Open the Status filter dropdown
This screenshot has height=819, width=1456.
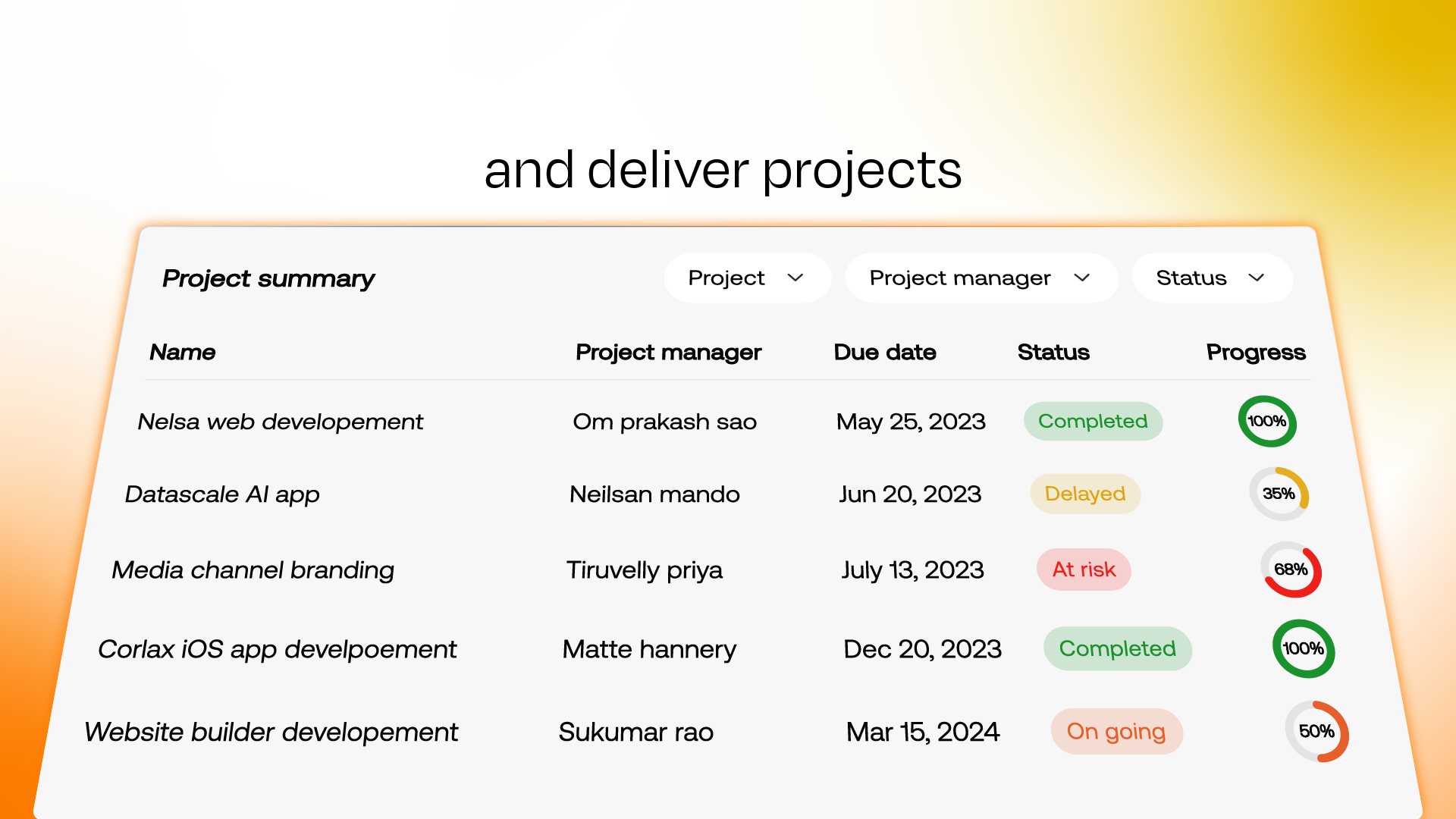(x=1211, y=278)
